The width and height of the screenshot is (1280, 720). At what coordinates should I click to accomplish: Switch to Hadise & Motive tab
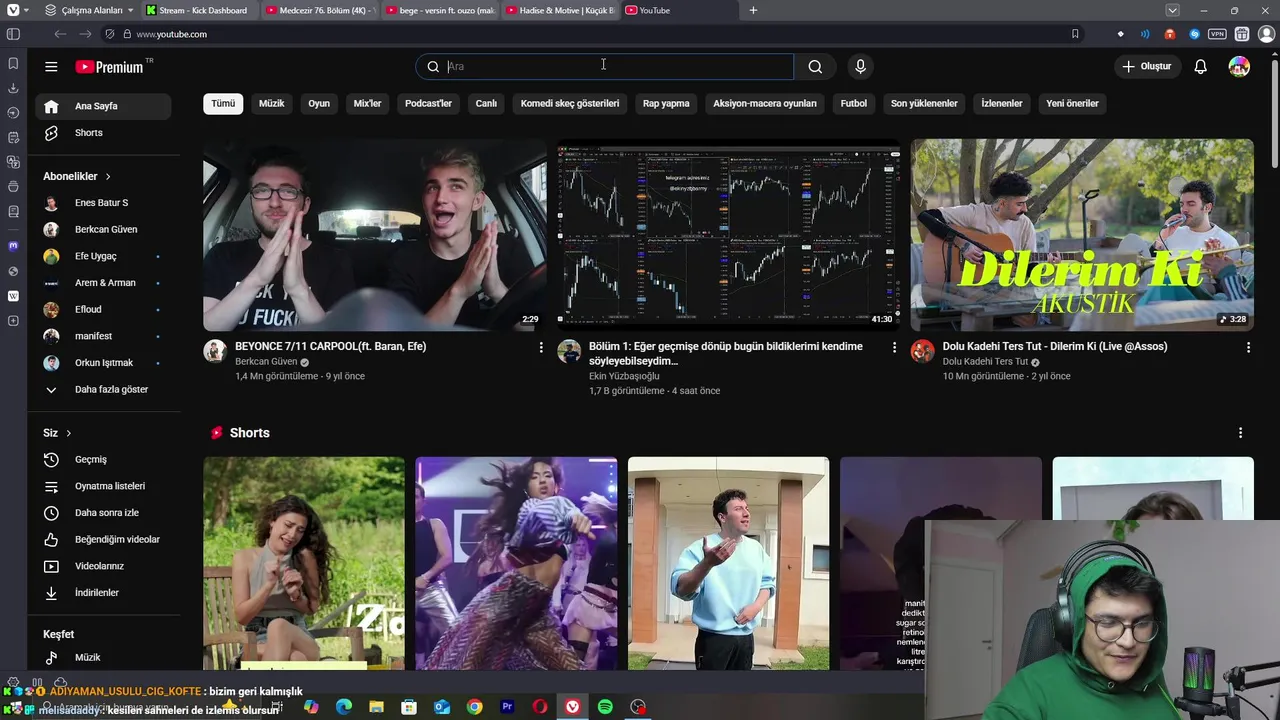click(560, 10)
